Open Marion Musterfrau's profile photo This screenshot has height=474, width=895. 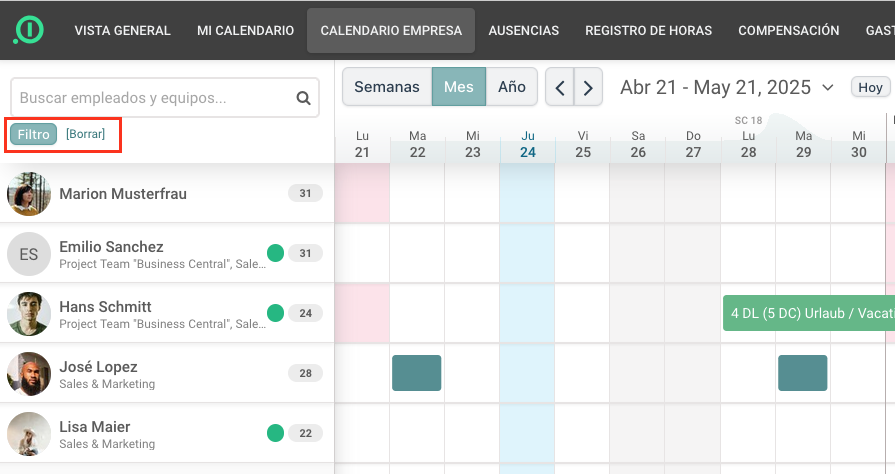pyautogui.click(x=29, y=194)
